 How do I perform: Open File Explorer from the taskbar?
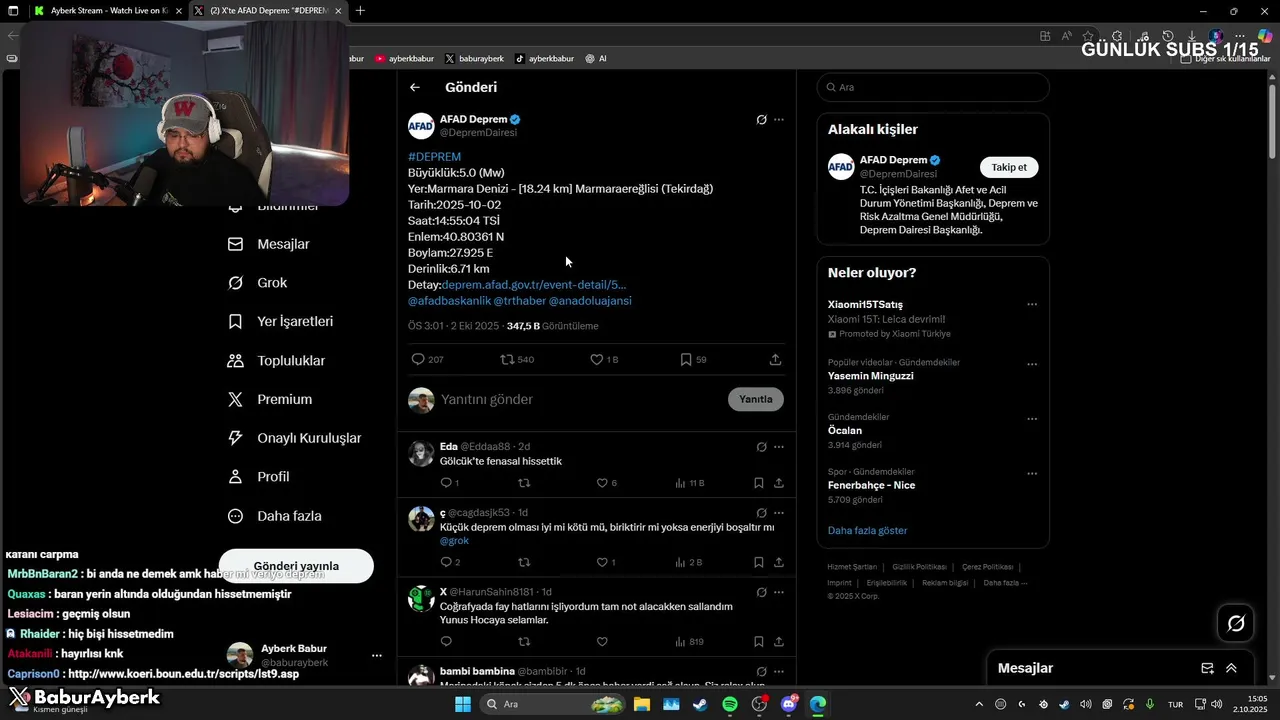[641, 704]
